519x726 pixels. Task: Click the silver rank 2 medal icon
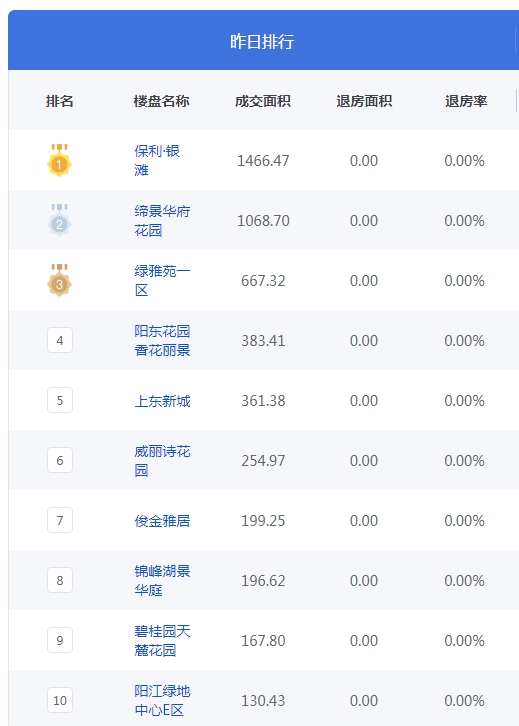tap(59, 220)
